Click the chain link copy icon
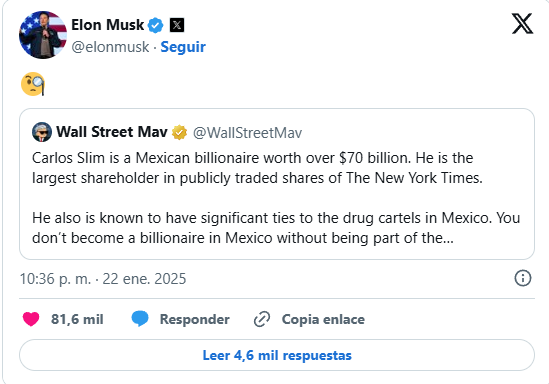The width and height of the screenshot is (549, 384). (262, 319)
